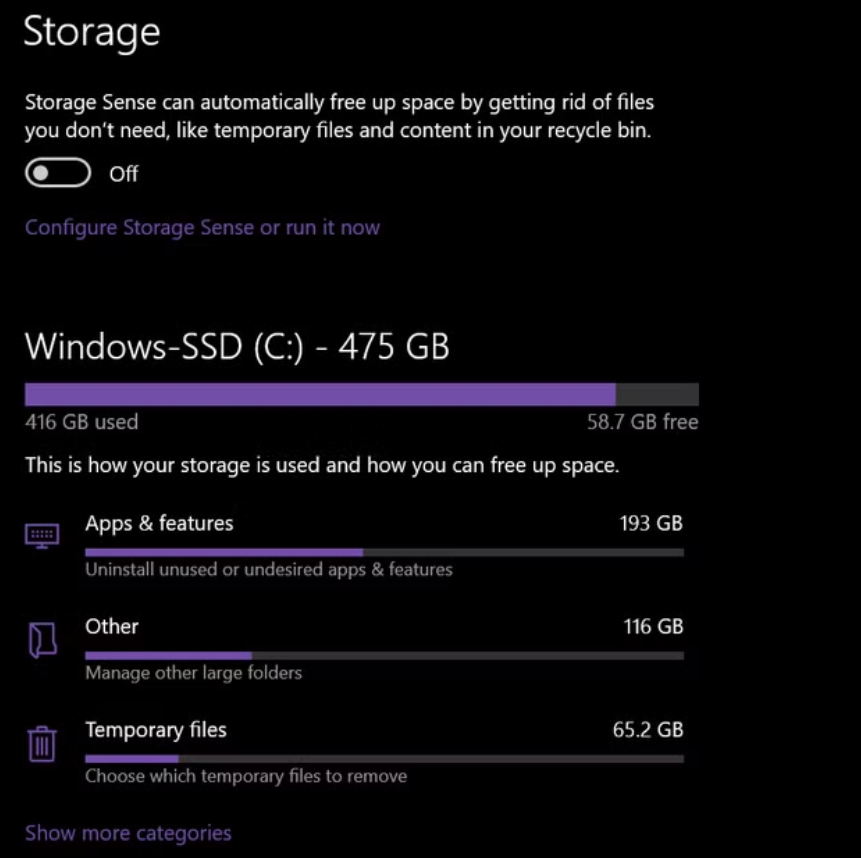The height and width of the screenshot is (858, 861).
Task: Click the Apps & features usage progress bar
Action: tap(383, 552)
